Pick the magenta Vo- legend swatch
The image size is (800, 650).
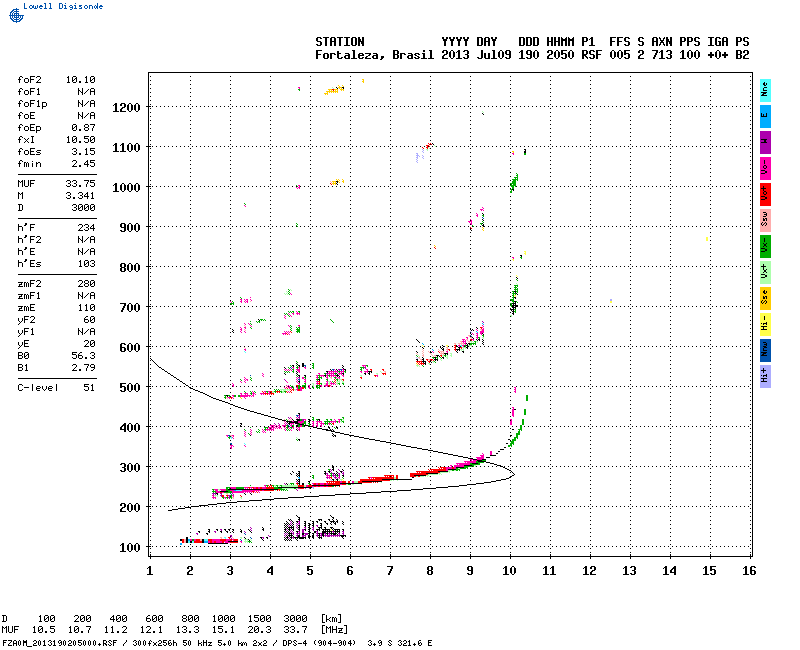click(765, 168)
